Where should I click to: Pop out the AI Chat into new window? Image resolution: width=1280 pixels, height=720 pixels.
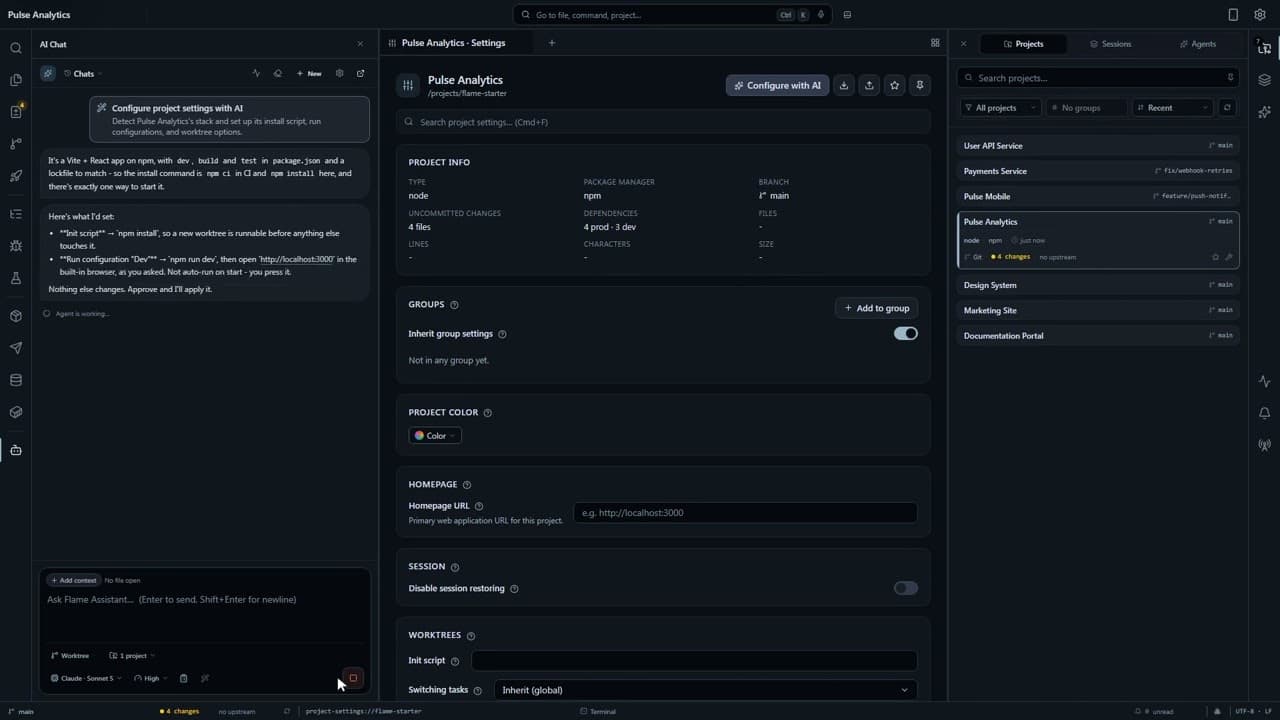pyautogui.click(x=361, y=73)
